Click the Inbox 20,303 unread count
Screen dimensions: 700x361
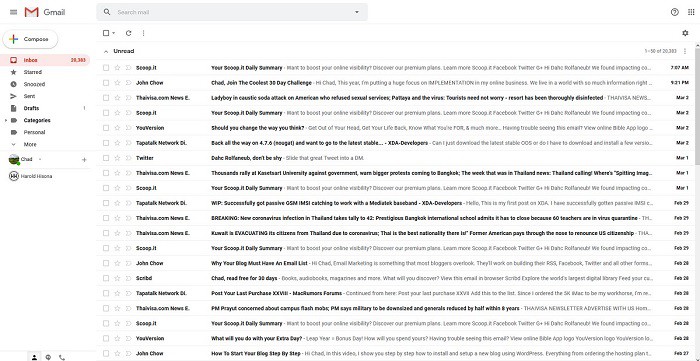click(78, 60)
